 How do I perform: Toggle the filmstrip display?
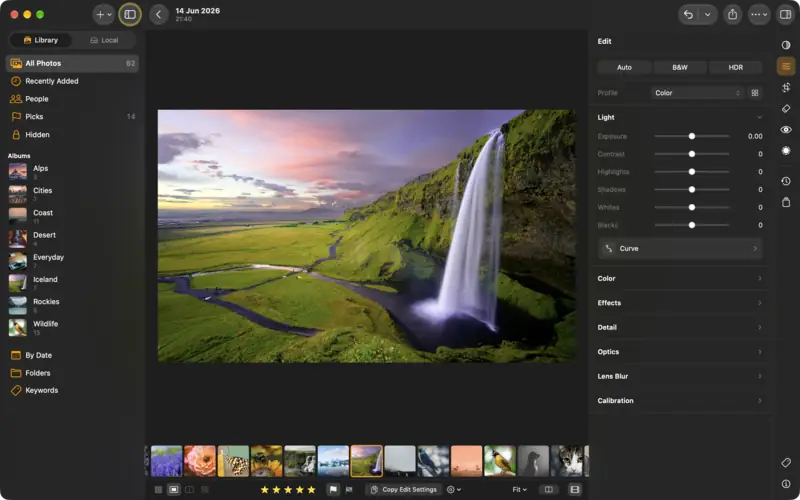574,490
